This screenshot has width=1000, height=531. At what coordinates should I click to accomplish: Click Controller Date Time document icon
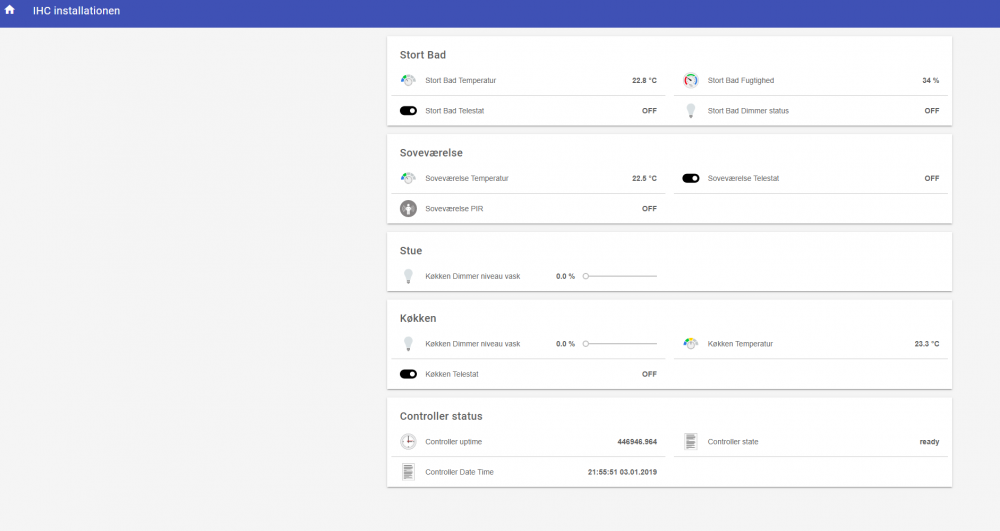(x=408, y=472)
